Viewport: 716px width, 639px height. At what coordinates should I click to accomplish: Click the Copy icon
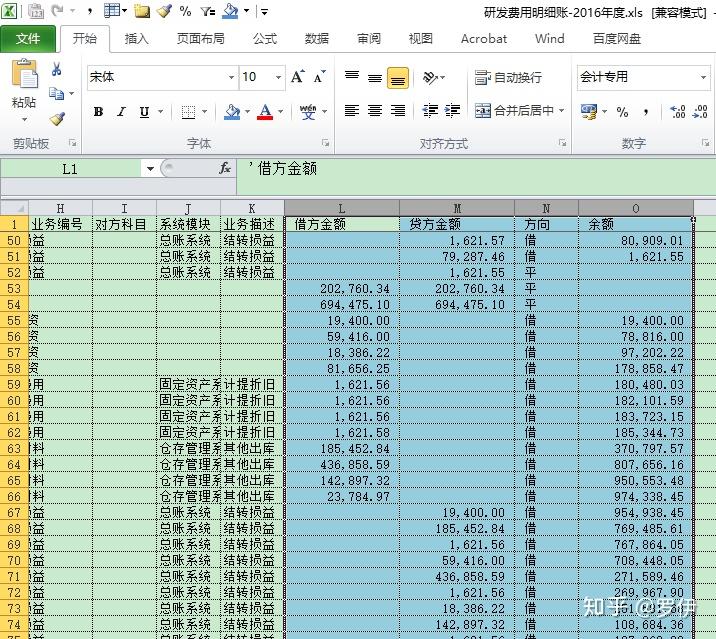pyautogui.click(x=57, y=94)
